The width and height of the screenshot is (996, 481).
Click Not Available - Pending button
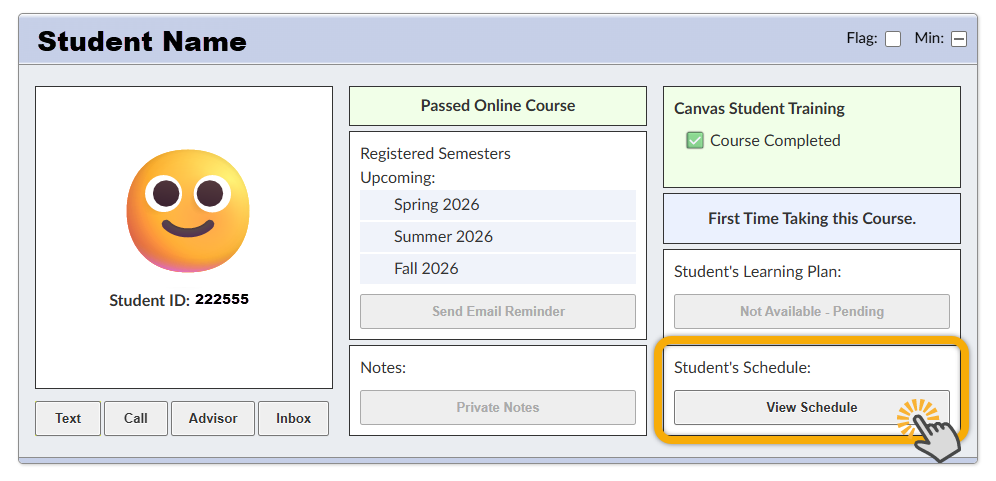click(x=812, y=311)
